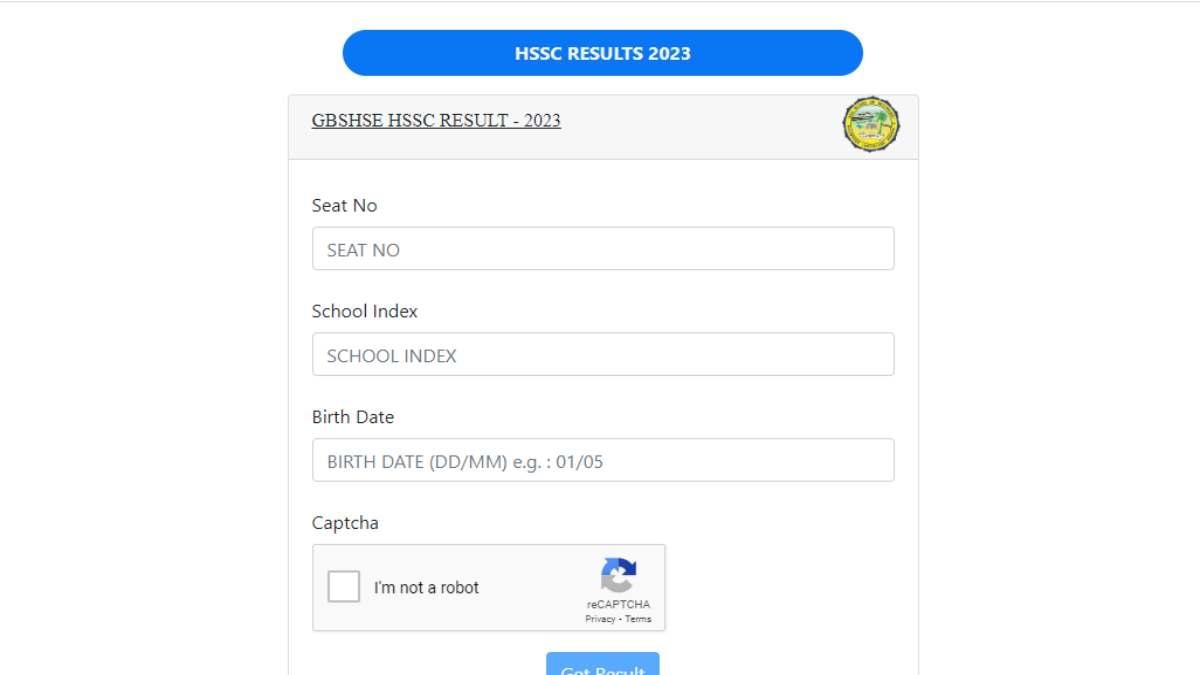This screenshot has width=1200, height=675.
Task: Focus the BIRTH DATE input field
Action: click(602, 460)
